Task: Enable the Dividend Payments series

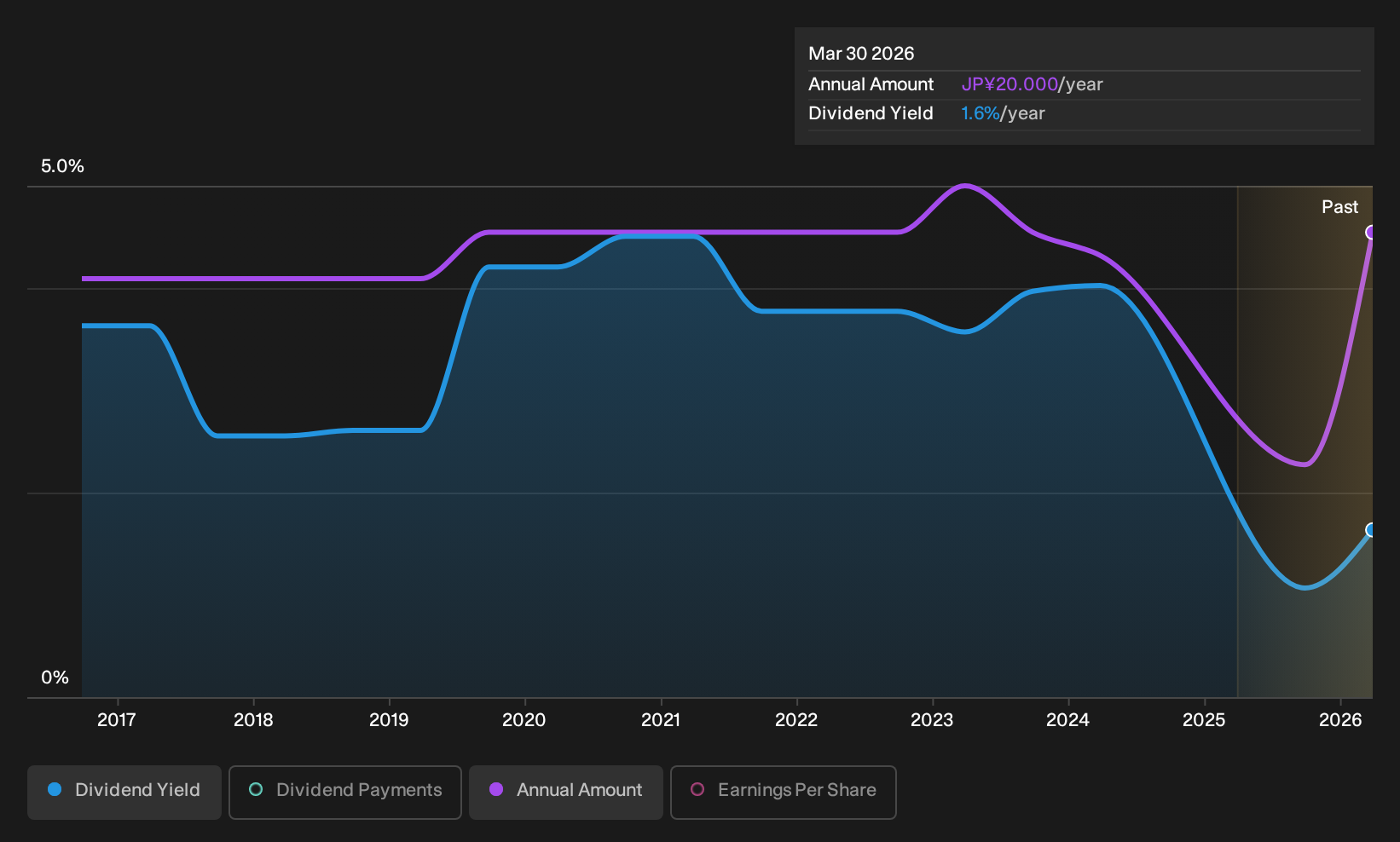Action: pyautogui.click(x=345, y=792)
